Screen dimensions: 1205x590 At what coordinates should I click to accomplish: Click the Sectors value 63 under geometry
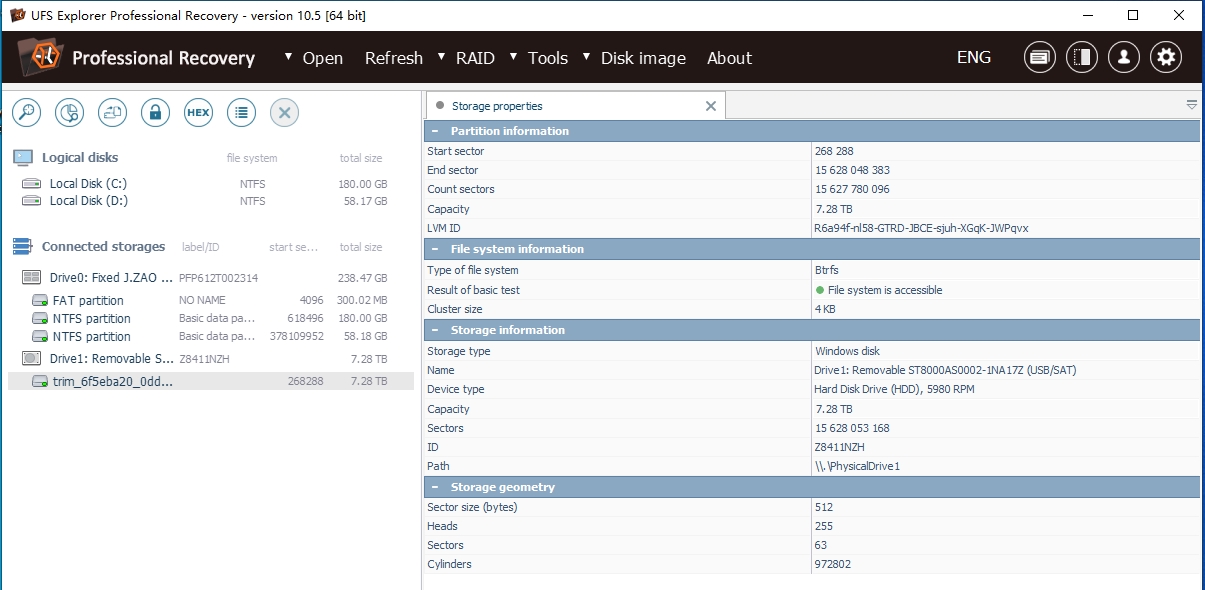click(x=821, y=545)
